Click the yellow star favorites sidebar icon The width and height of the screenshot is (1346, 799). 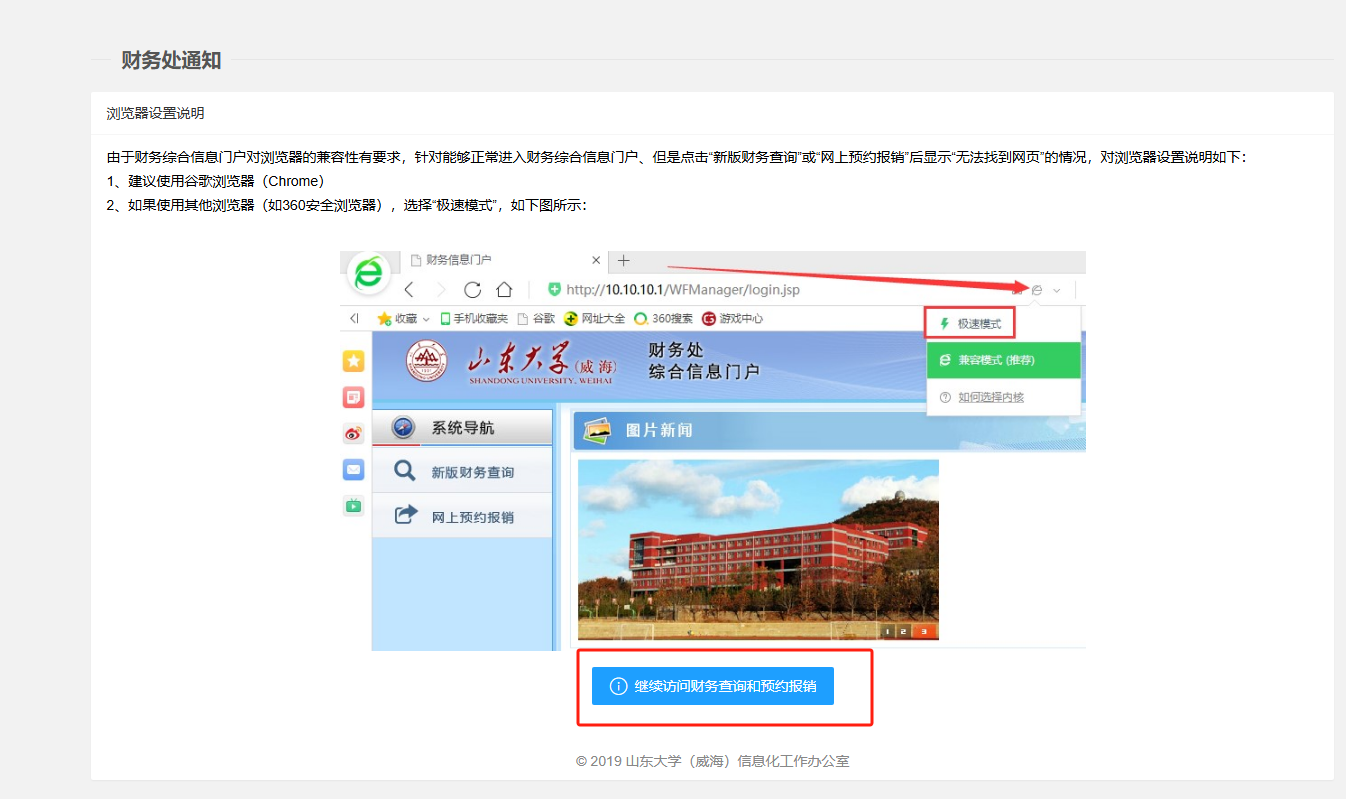coord(353,361)
